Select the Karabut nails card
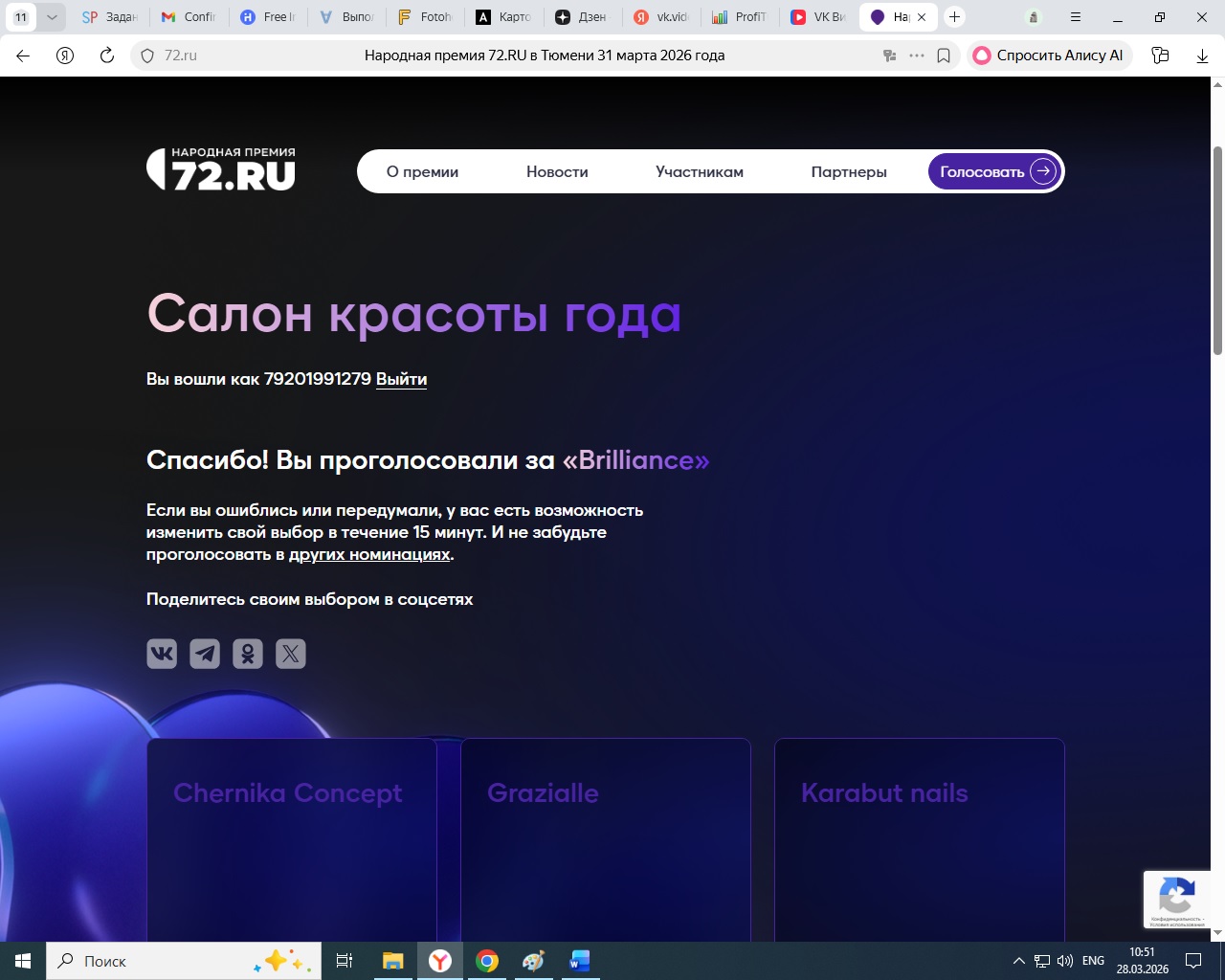1225x980 pixels. click(920, 839)
